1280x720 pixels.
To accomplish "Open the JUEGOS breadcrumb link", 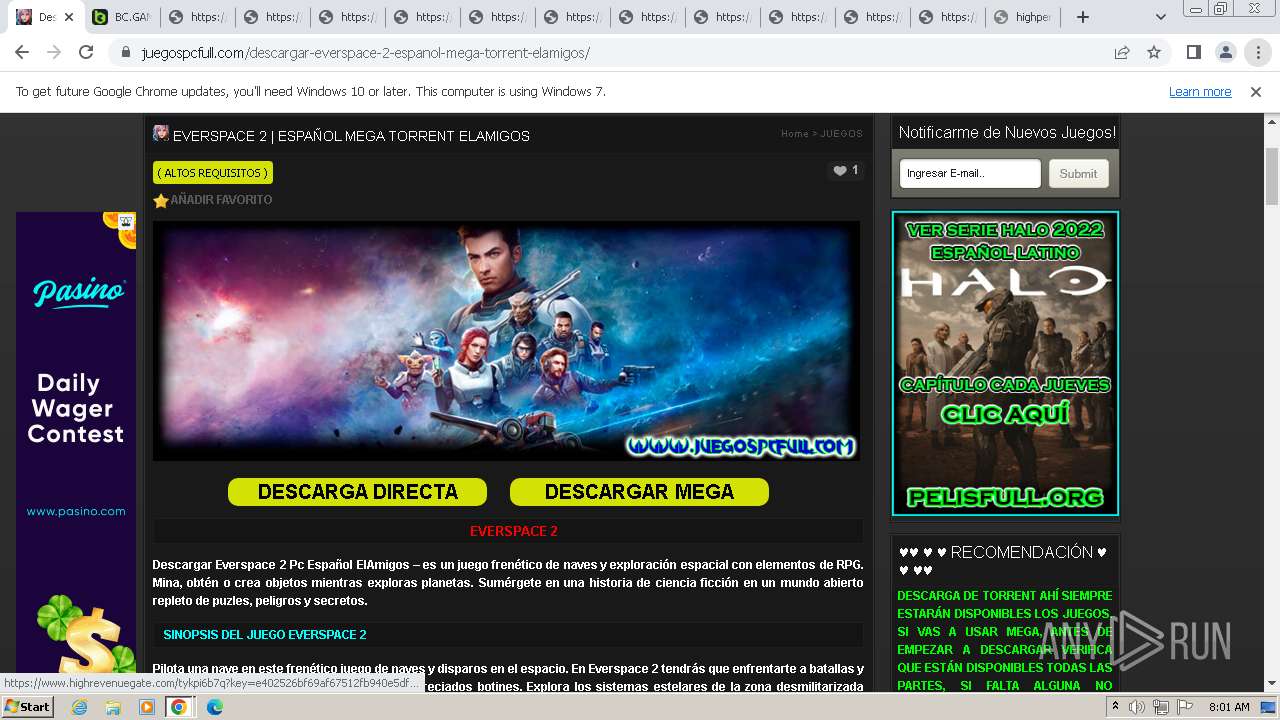I will [x=841, y=133].
